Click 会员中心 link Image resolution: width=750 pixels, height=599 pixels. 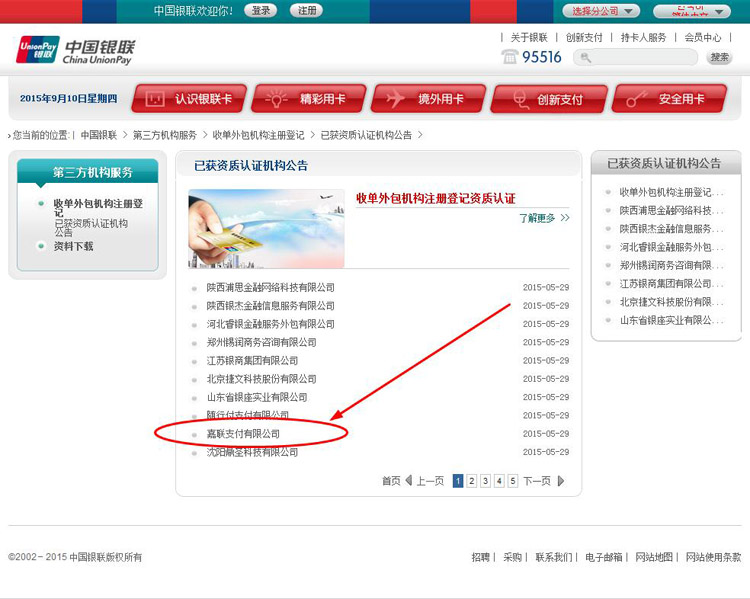[703, 37]
